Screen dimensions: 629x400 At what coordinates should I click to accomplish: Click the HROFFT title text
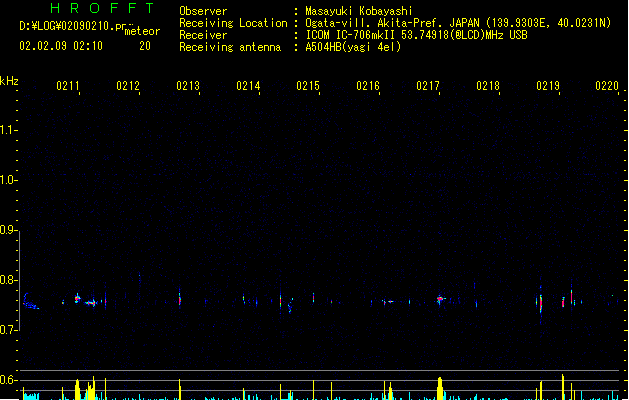[103, 8]
